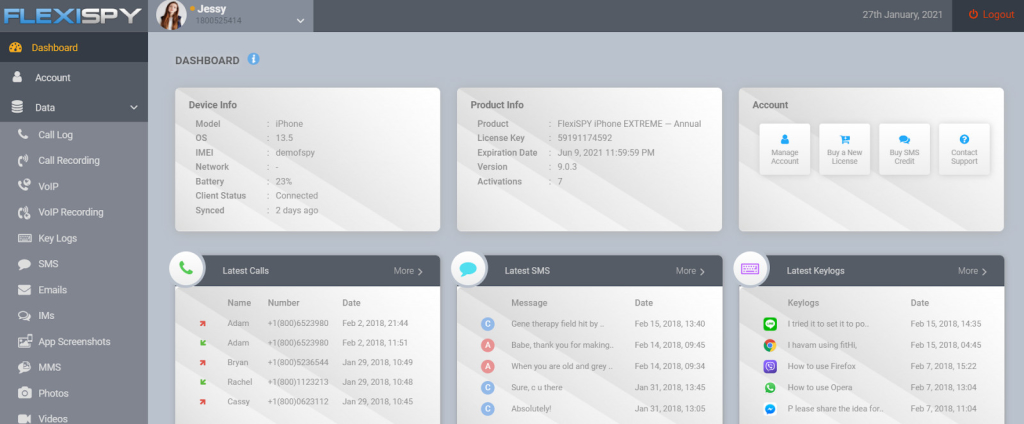Click the Videos camcorder icon
Viewport: 1024px width, 424px height.
pyautogui.click(x=24, y=419)
